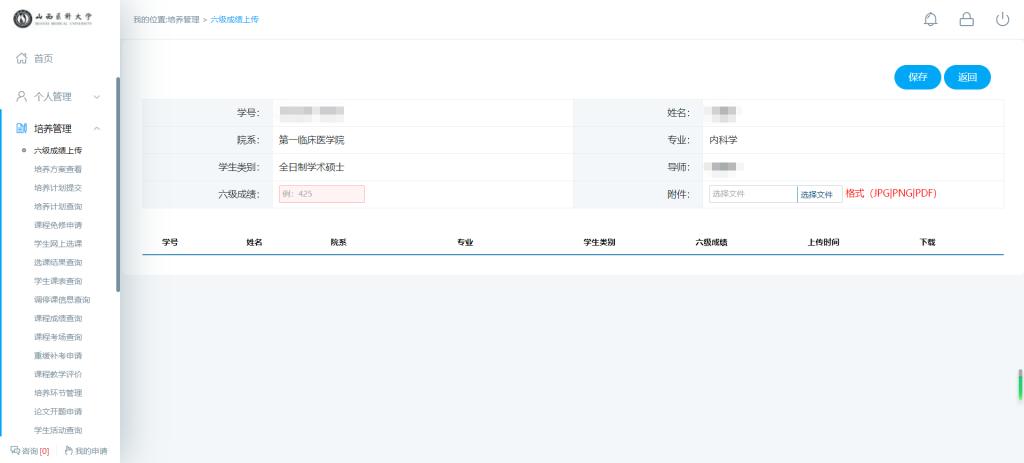The image size is (1024, 463).
Task: Open 论文开题申请 in sidebar
Action: pyautogui.click(x=58, y=411)
